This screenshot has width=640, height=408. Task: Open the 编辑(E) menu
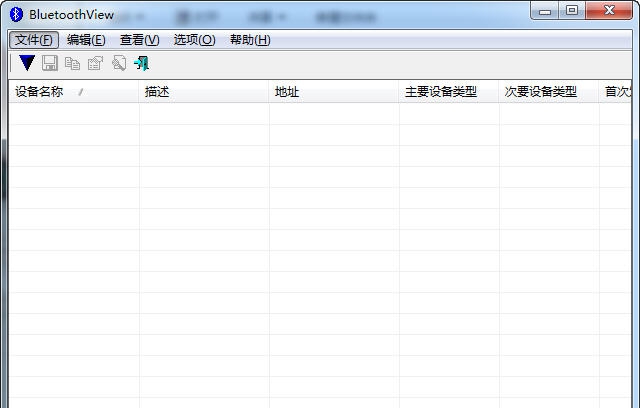point(86,40)
